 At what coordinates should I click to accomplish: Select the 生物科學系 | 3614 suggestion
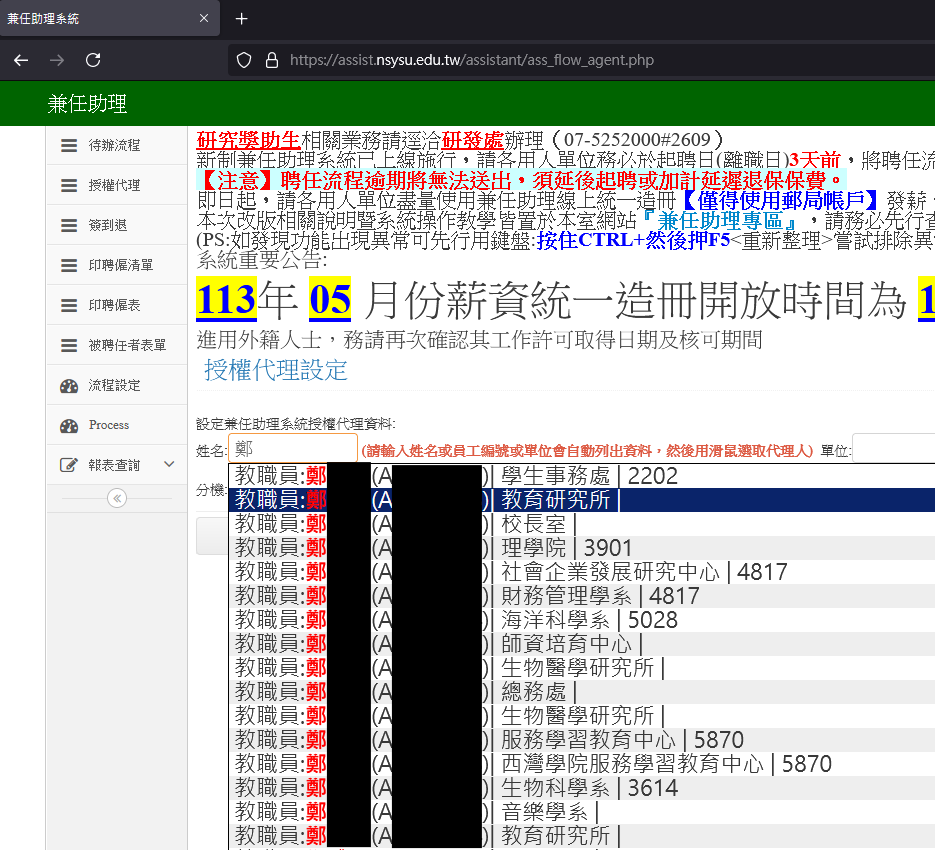[x=582, y=787]
